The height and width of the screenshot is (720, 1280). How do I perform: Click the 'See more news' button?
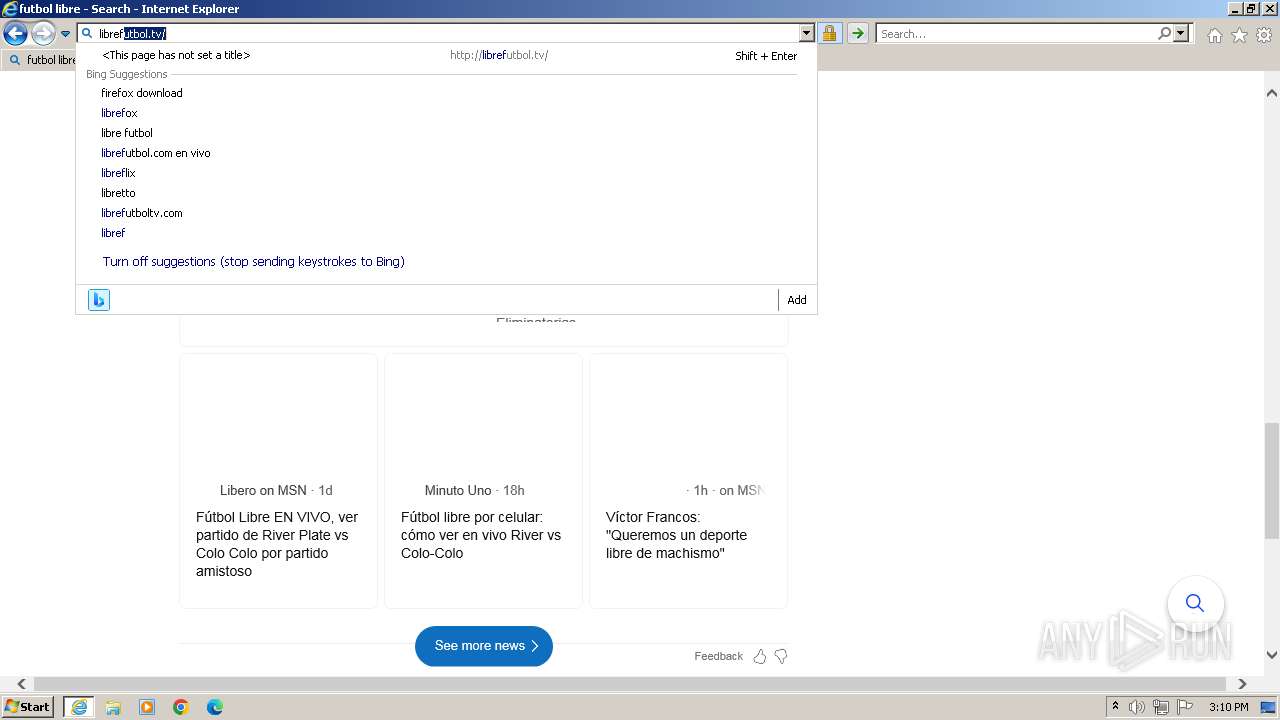[x=484, y=646]
